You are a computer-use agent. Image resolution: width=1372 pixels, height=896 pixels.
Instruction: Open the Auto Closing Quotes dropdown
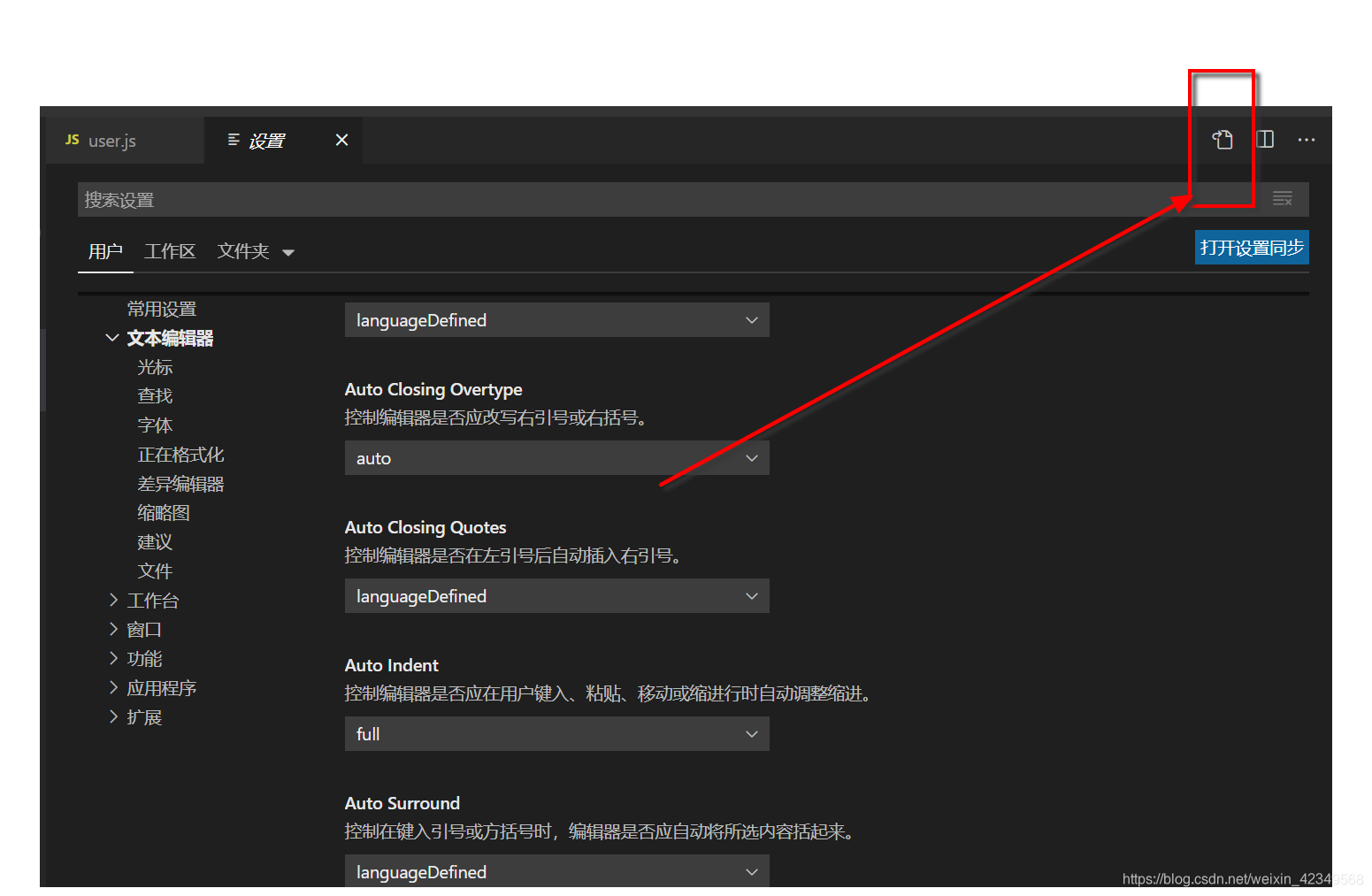point(556,596)
